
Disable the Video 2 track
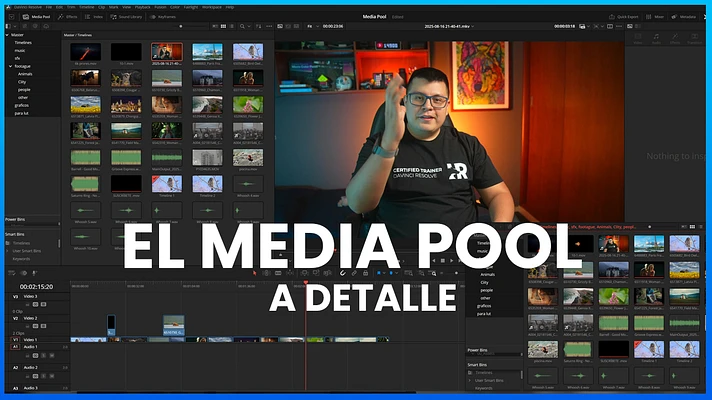(x=44, y=326)
